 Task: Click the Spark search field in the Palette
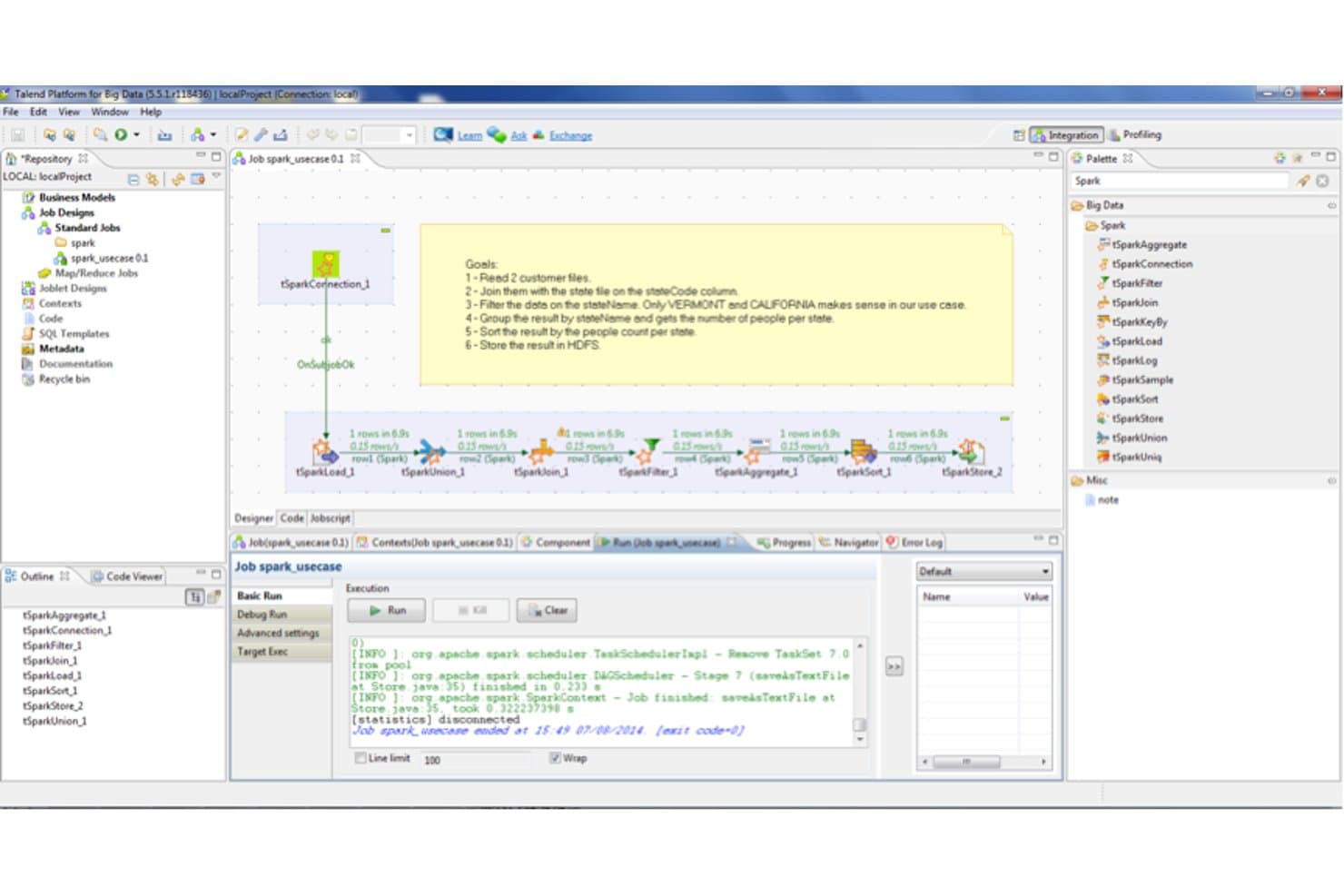[1180, 181]
